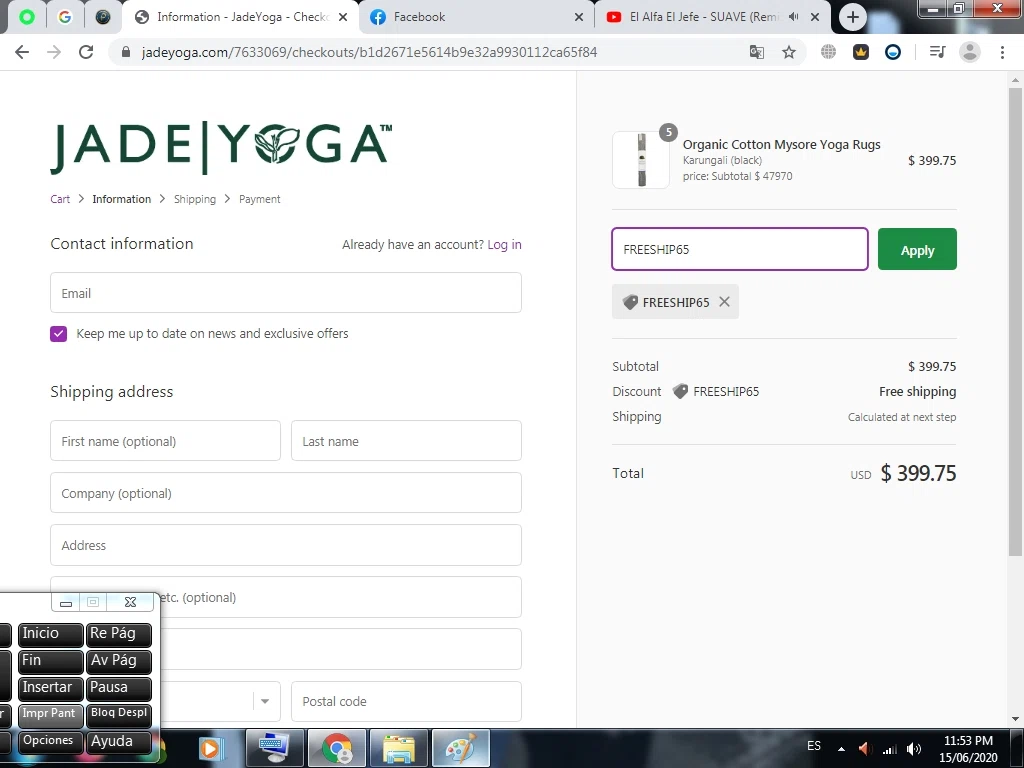Screen dimensions: 1024x768
Task: Open the crown extension icon
Action: tap(861, 52)
